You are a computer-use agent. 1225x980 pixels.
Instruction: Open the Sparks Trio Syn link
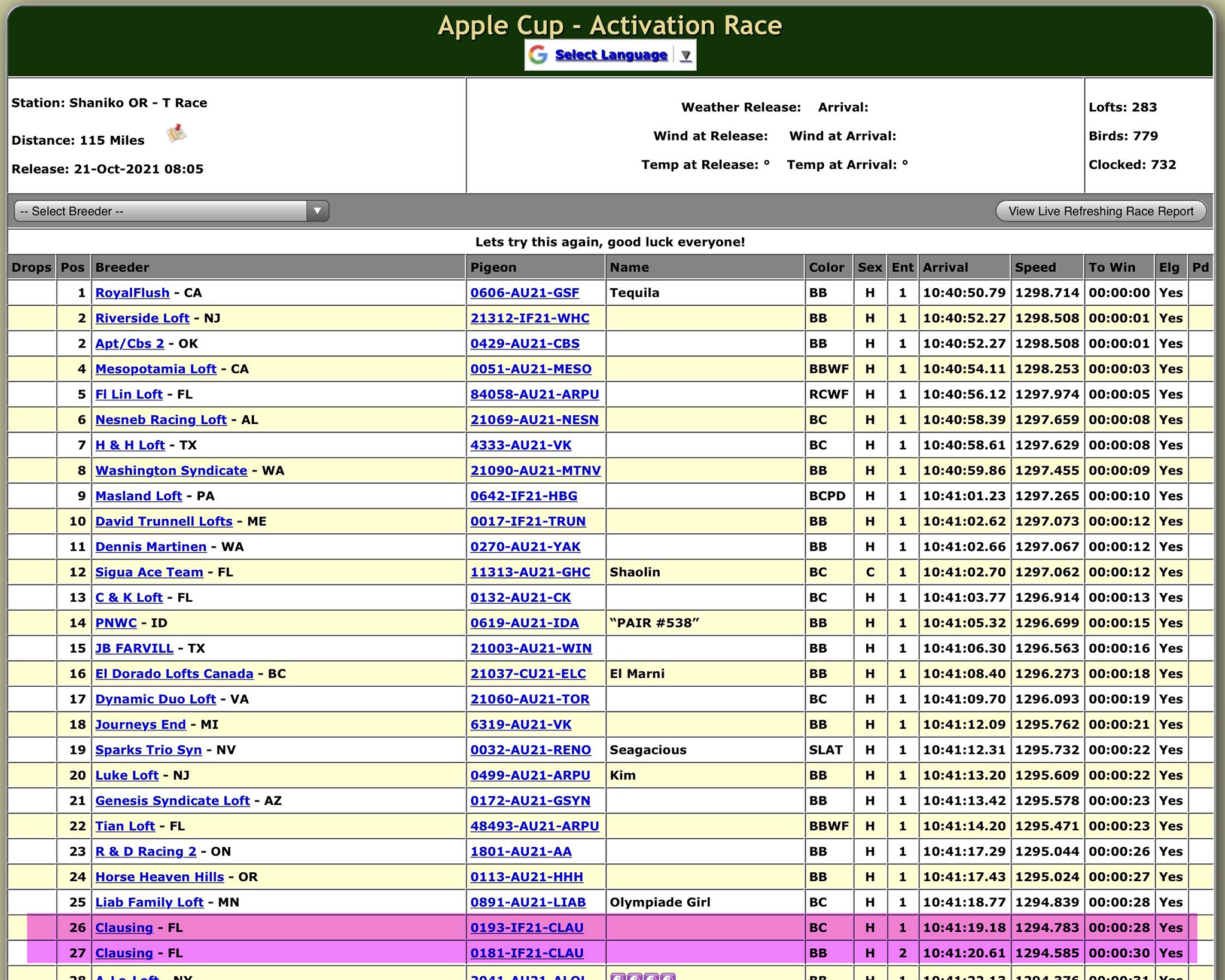coord(148,750)
